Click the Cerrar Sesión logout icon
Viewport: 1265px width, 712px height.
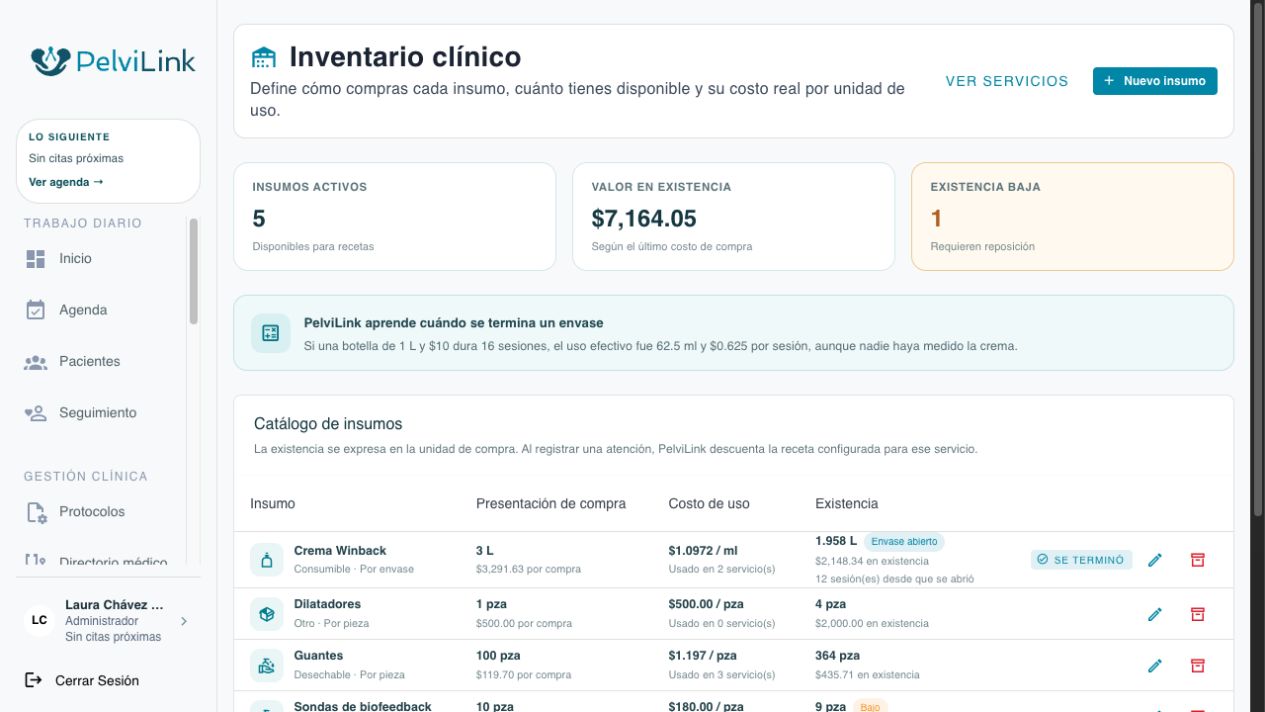point(34,680)
